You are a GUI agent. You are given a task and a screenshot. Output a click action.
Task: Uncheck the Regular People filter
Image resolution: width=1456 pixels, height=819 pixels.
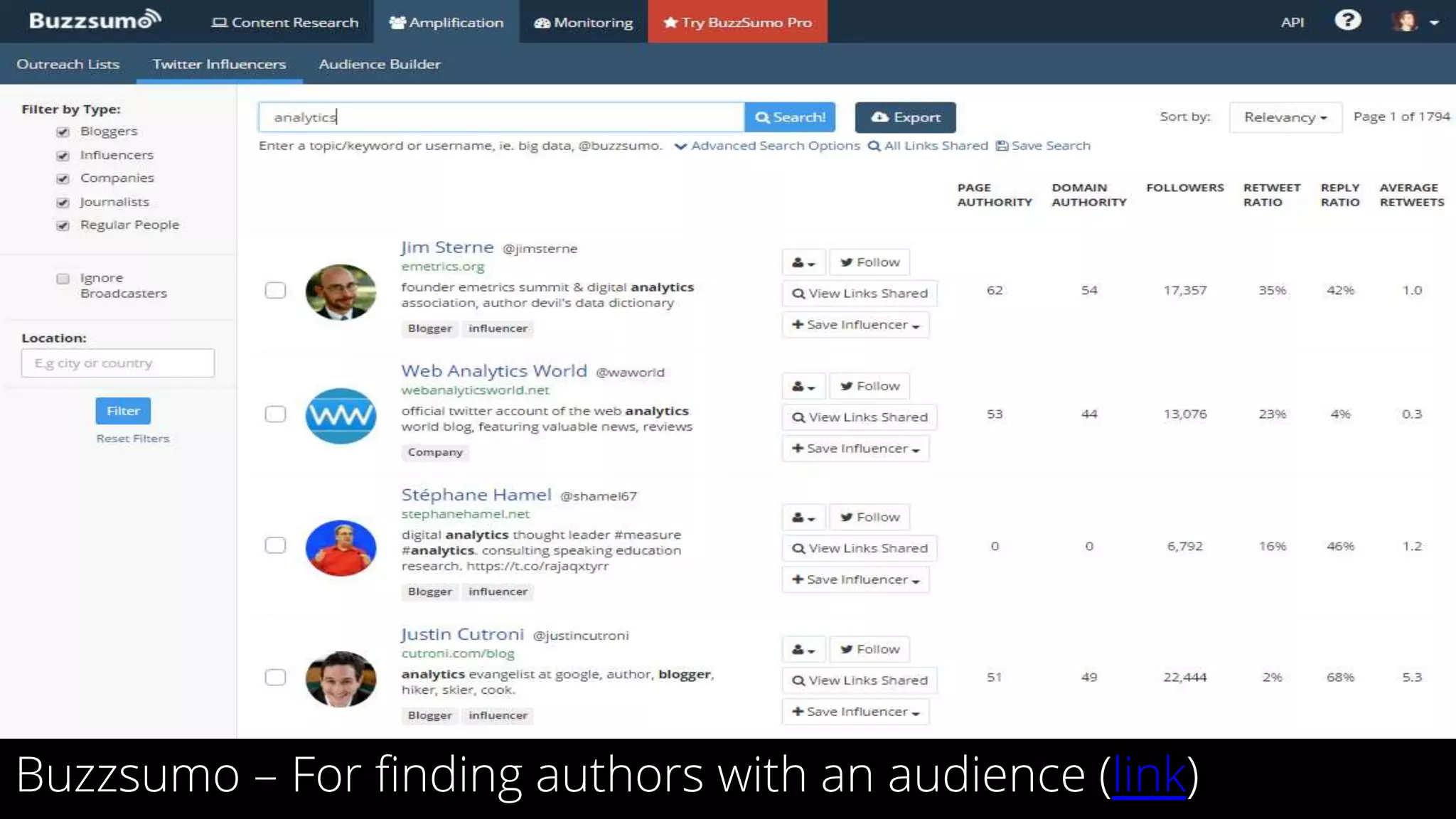(x=63, y=226)
